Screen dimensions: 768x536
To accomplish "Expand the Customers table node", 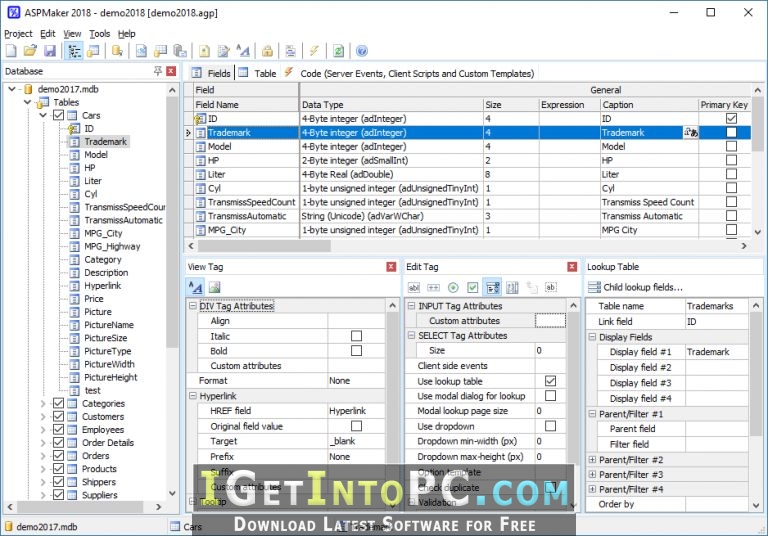I will tap(43, 416).
